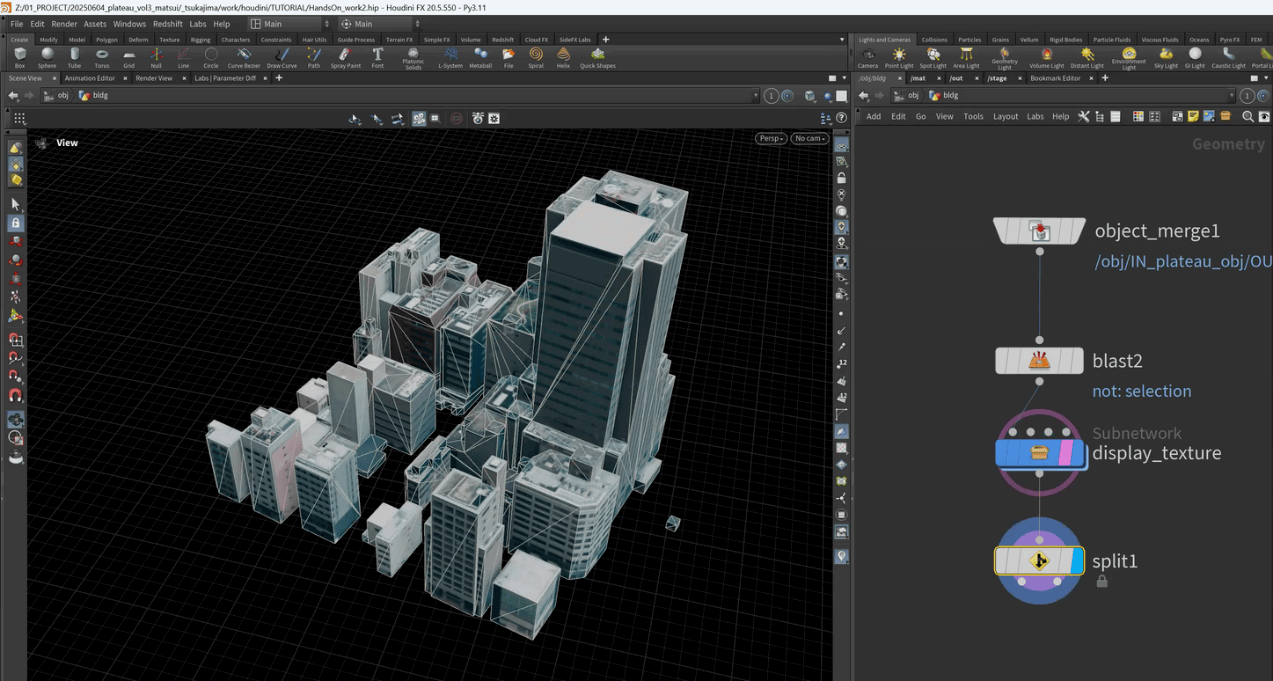Toggle the template flag on display_texture node
This screenshot has width=1273, height=681.
click(x=1065, y=453)
